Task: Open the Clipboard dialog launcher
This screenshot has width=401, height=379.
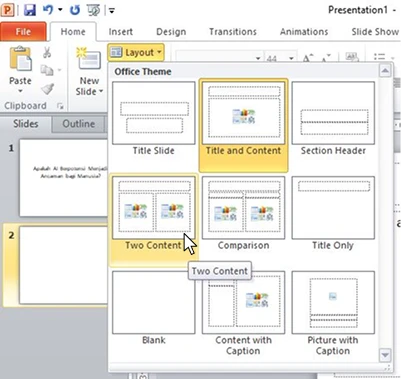Action: [60, 106]
